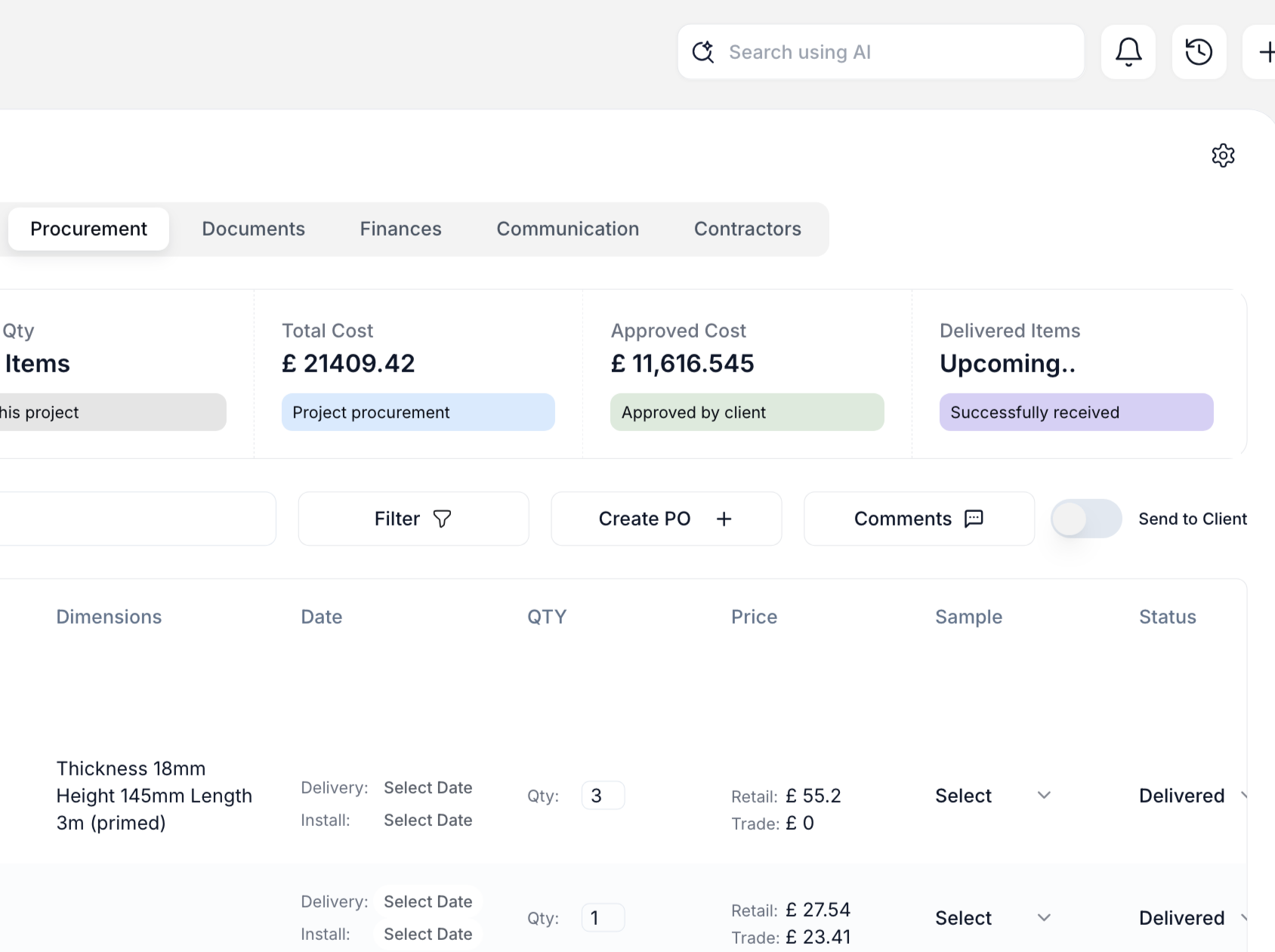Viewport: 1275px width, 952px height.
Task: Click the Retail price £ 55.2
Action: [813, 796]
